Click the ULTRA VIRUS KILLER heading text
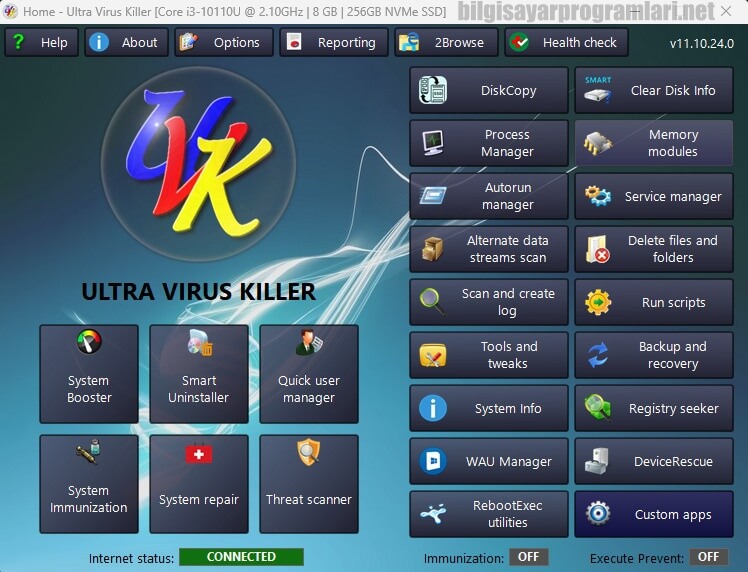The image size is (748, 572). coord(198,291)
